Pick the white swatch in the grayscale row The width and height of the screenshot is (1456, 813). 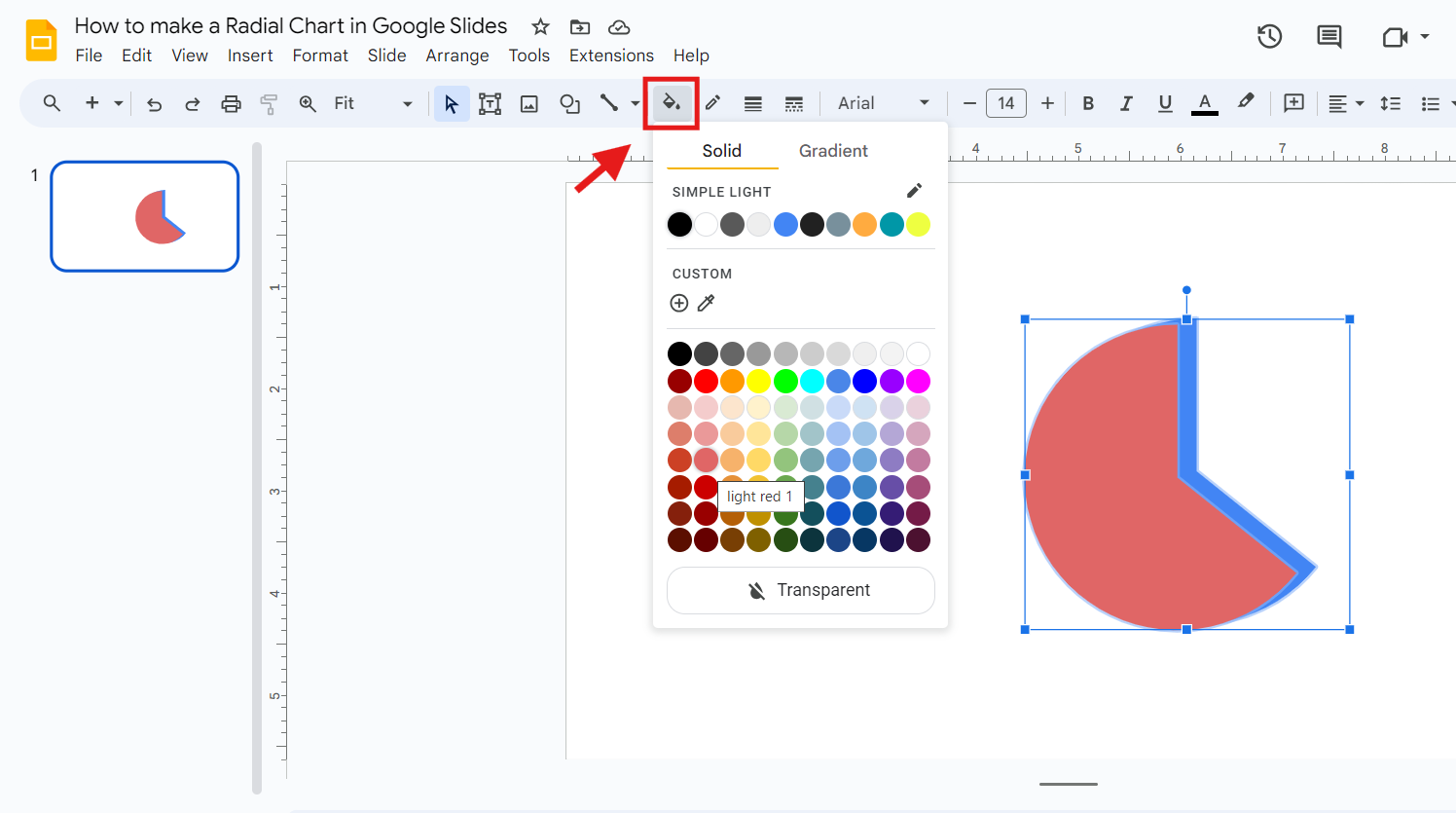[918, 354]
